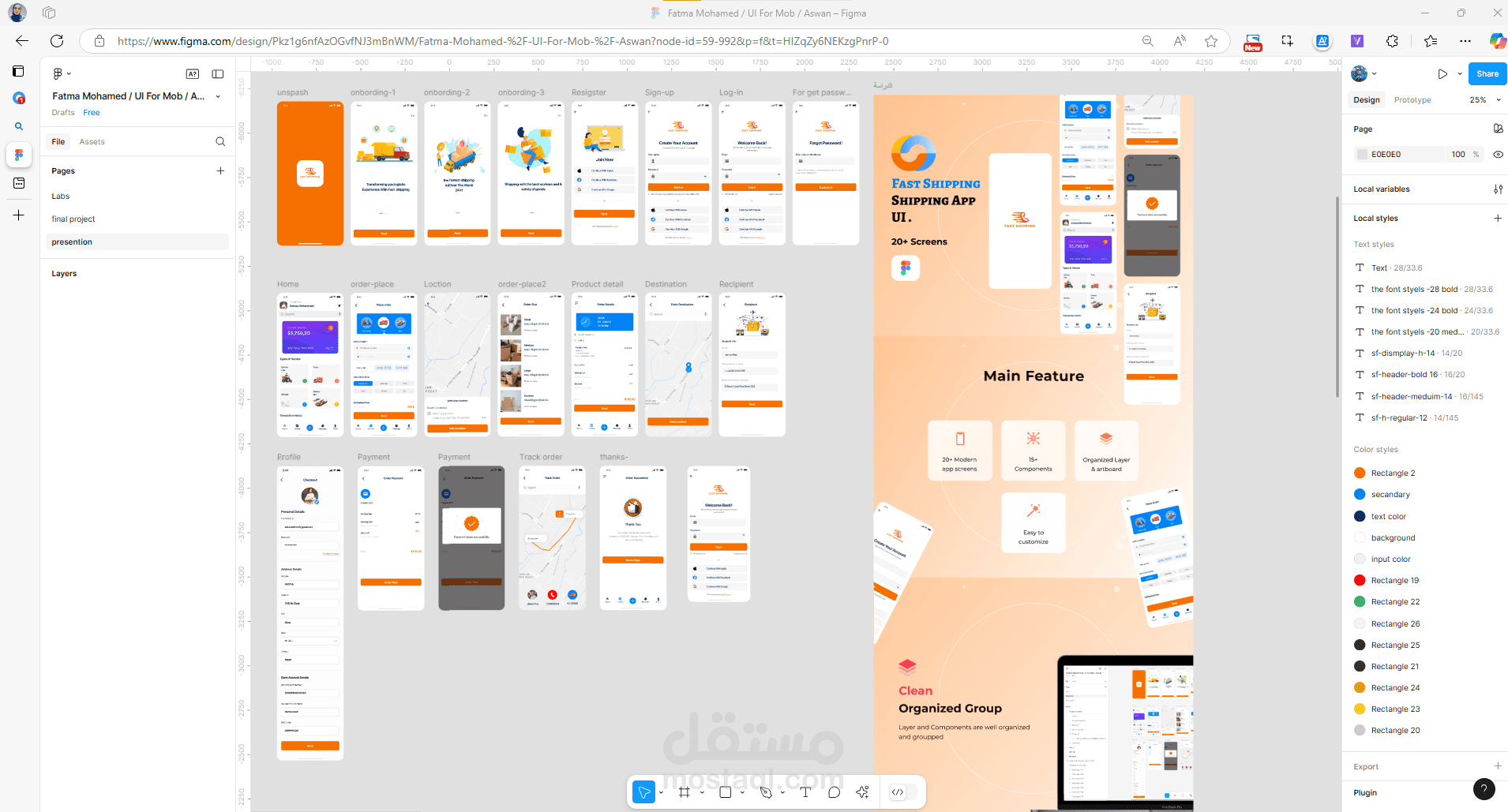
Task: Open the help question mark button
Action: click(x=1484, y=788)
